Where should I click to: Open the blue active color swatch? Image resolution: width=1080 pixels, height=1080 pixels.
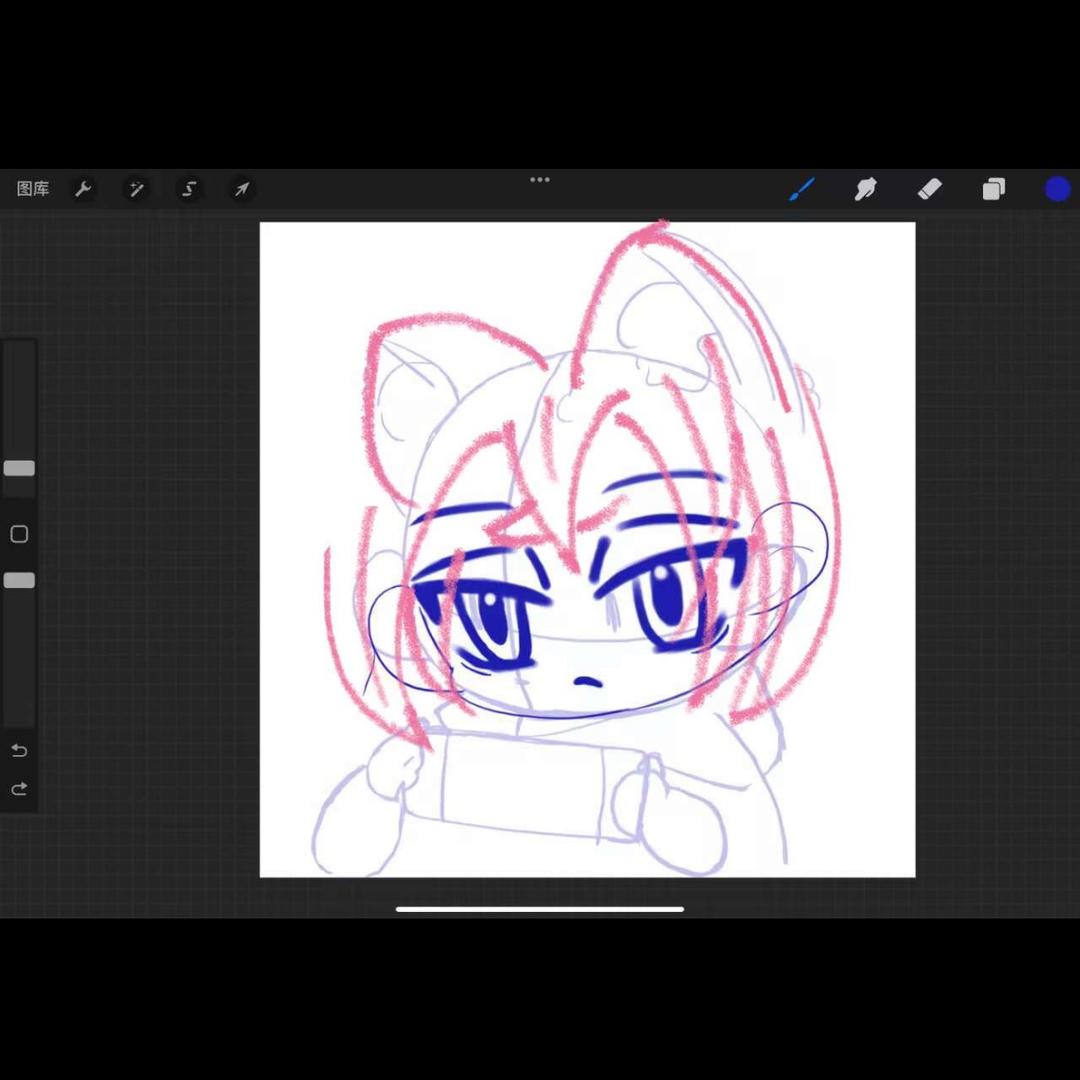click(x=1057, y=189)
